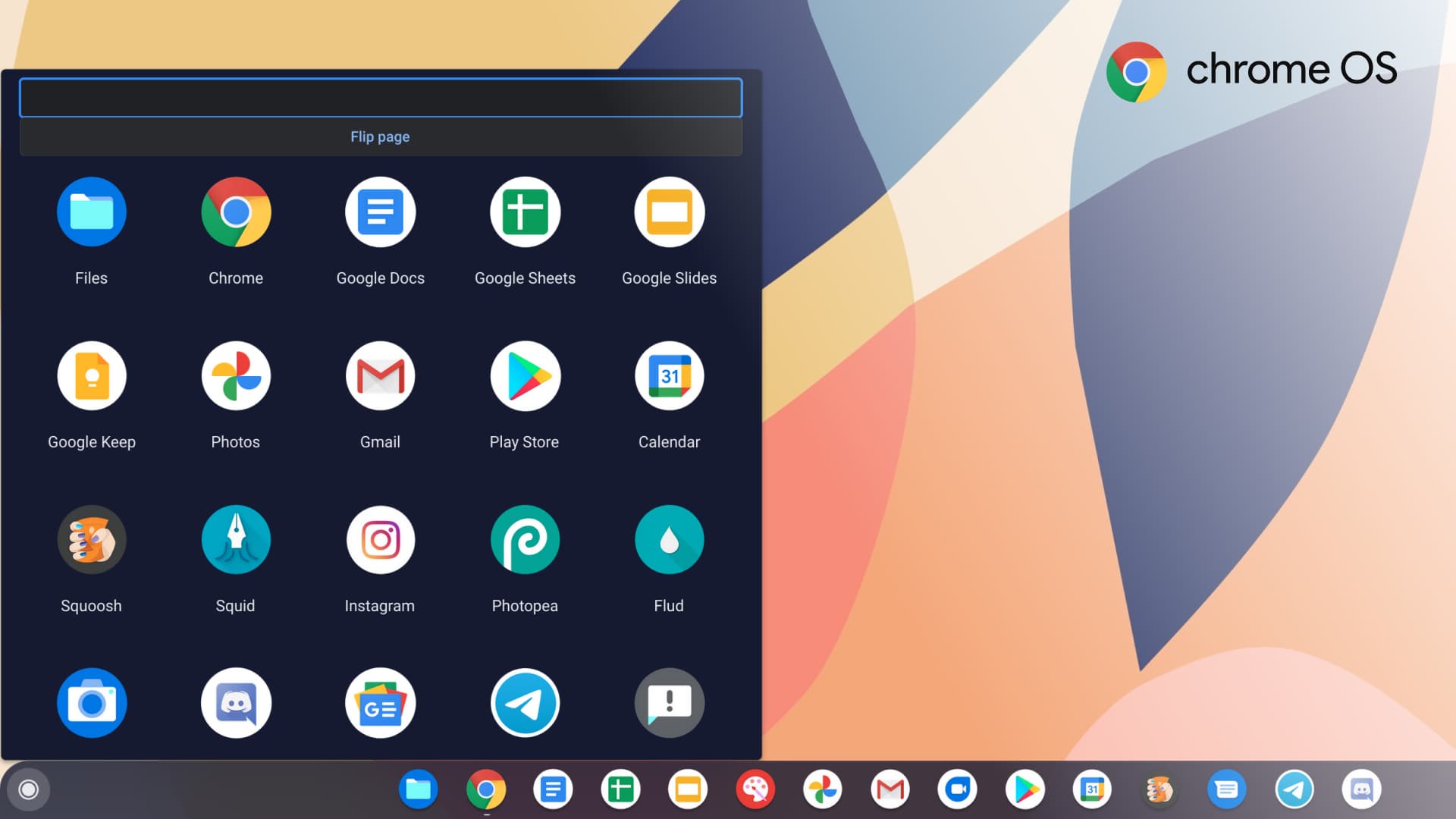
Task: Open Google Keep notes app
Action: (x=91, y=376)
